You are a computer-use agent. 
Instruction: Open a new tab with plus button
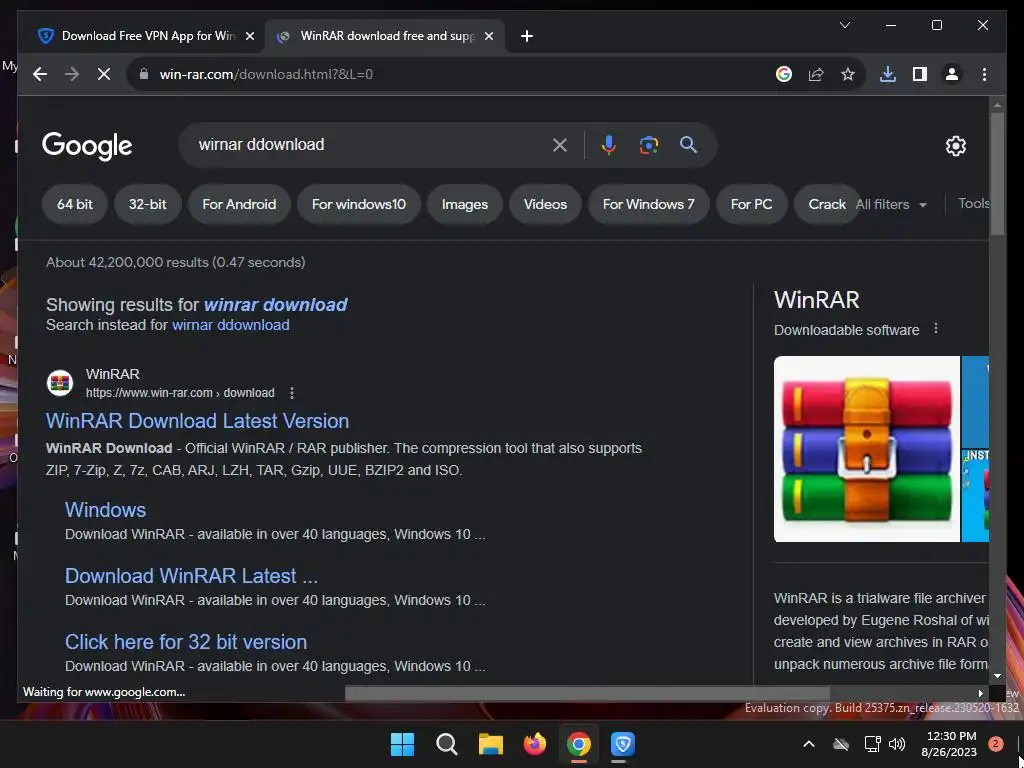click(x=527, y=36)
